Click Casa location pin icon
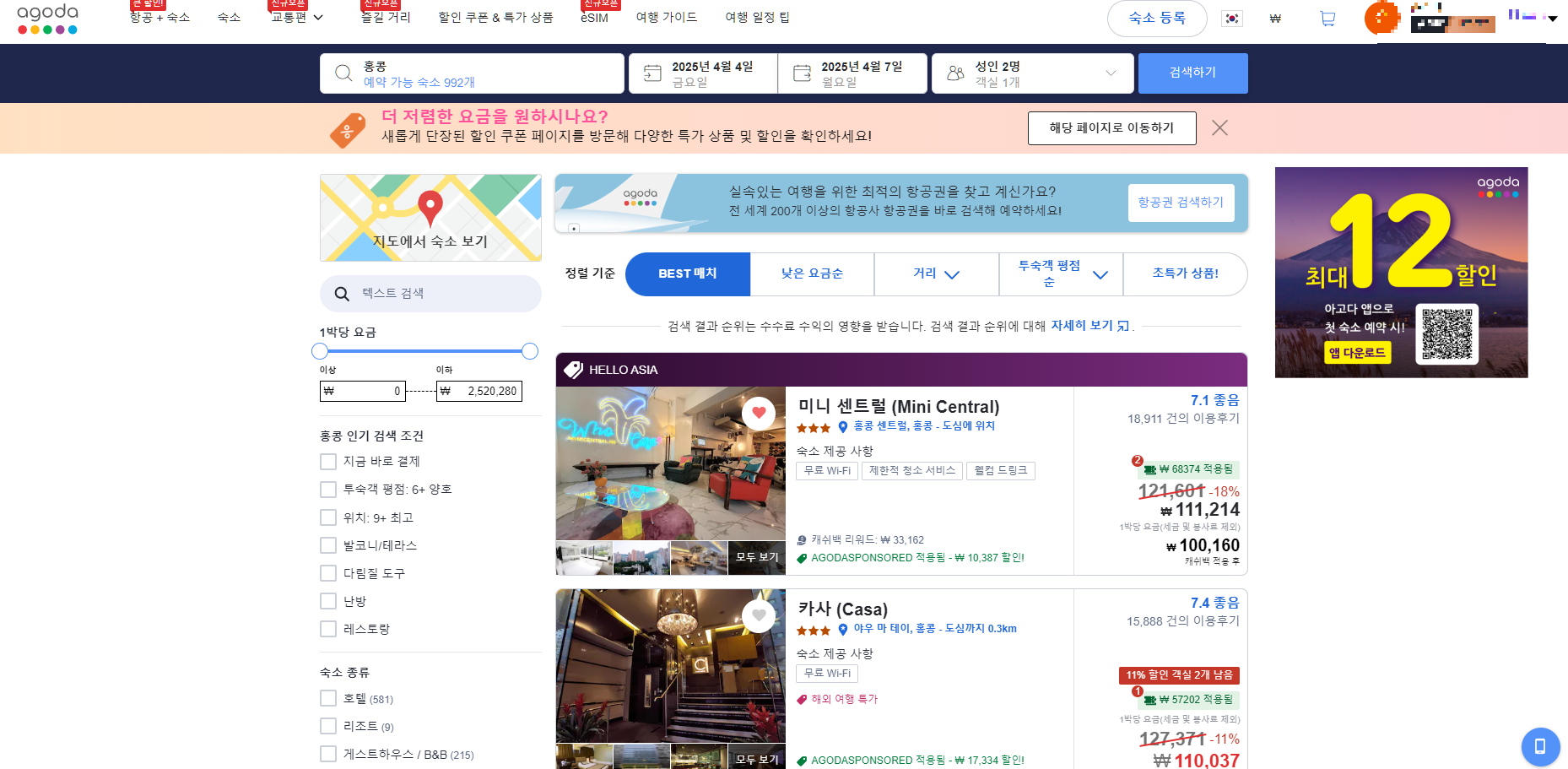 (x=842, y=630)
